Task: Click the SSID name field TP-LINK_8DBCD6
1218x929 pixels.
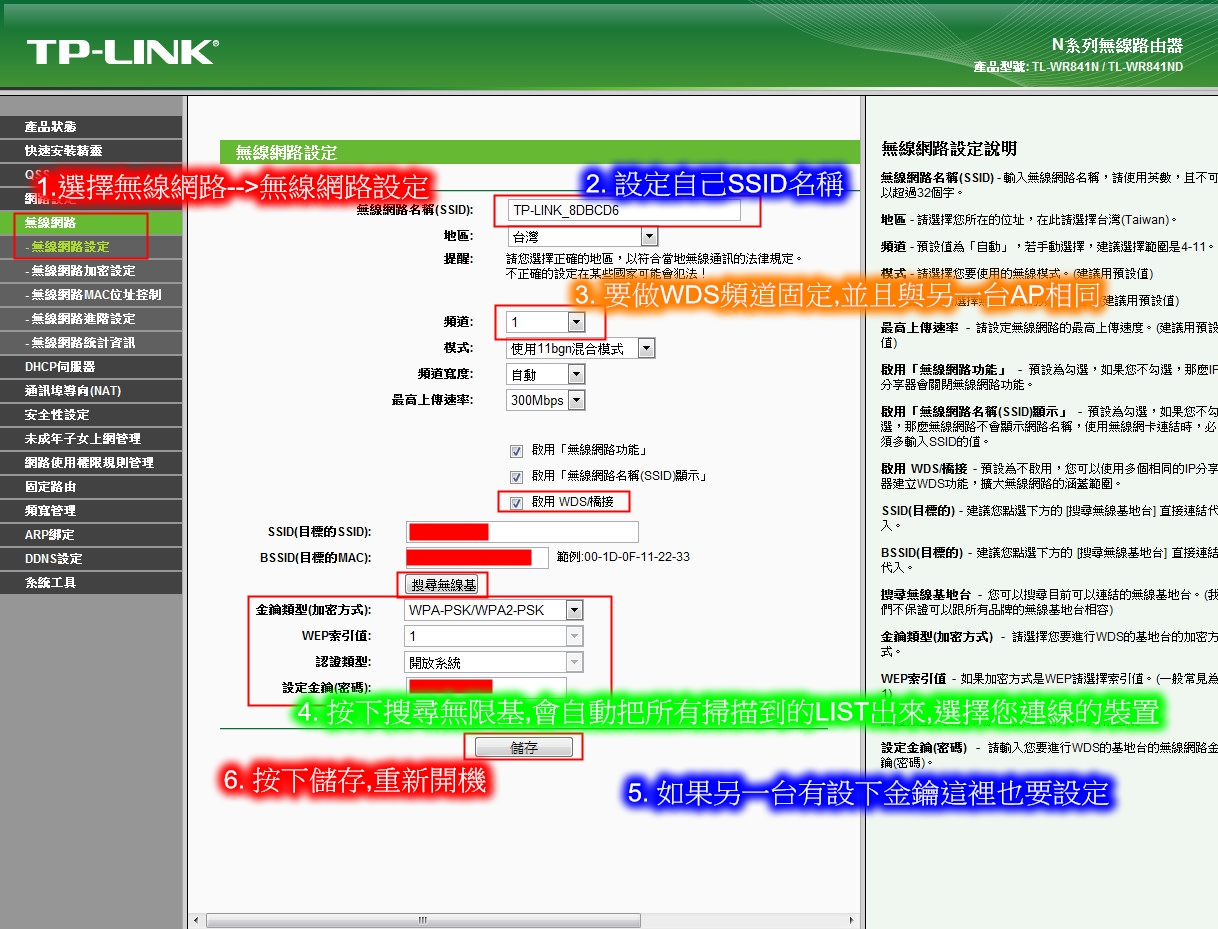Action: pos(623,210)
